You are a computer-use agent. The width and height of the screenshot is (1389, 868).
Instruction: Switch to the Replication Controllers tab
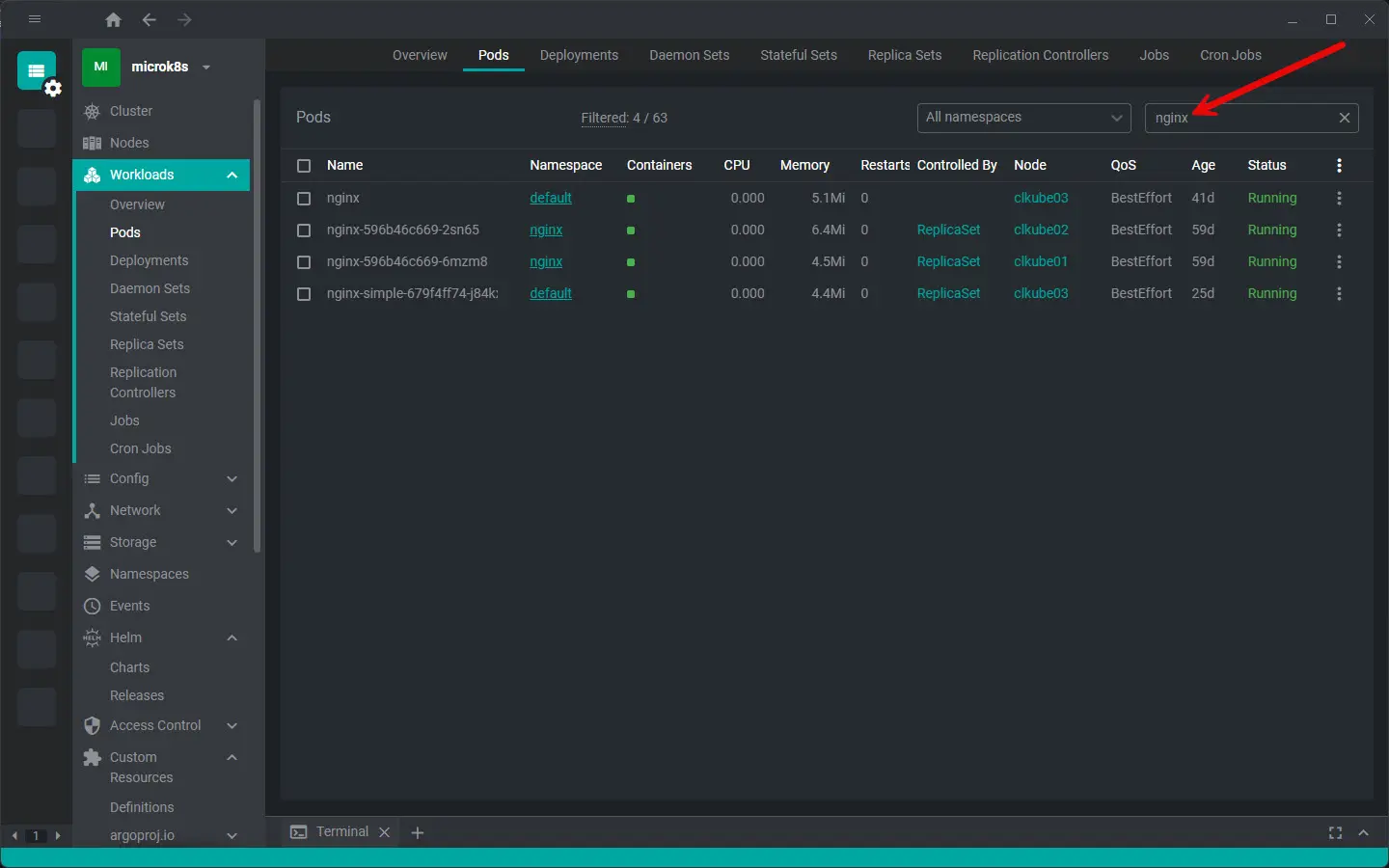(1041, 55)
